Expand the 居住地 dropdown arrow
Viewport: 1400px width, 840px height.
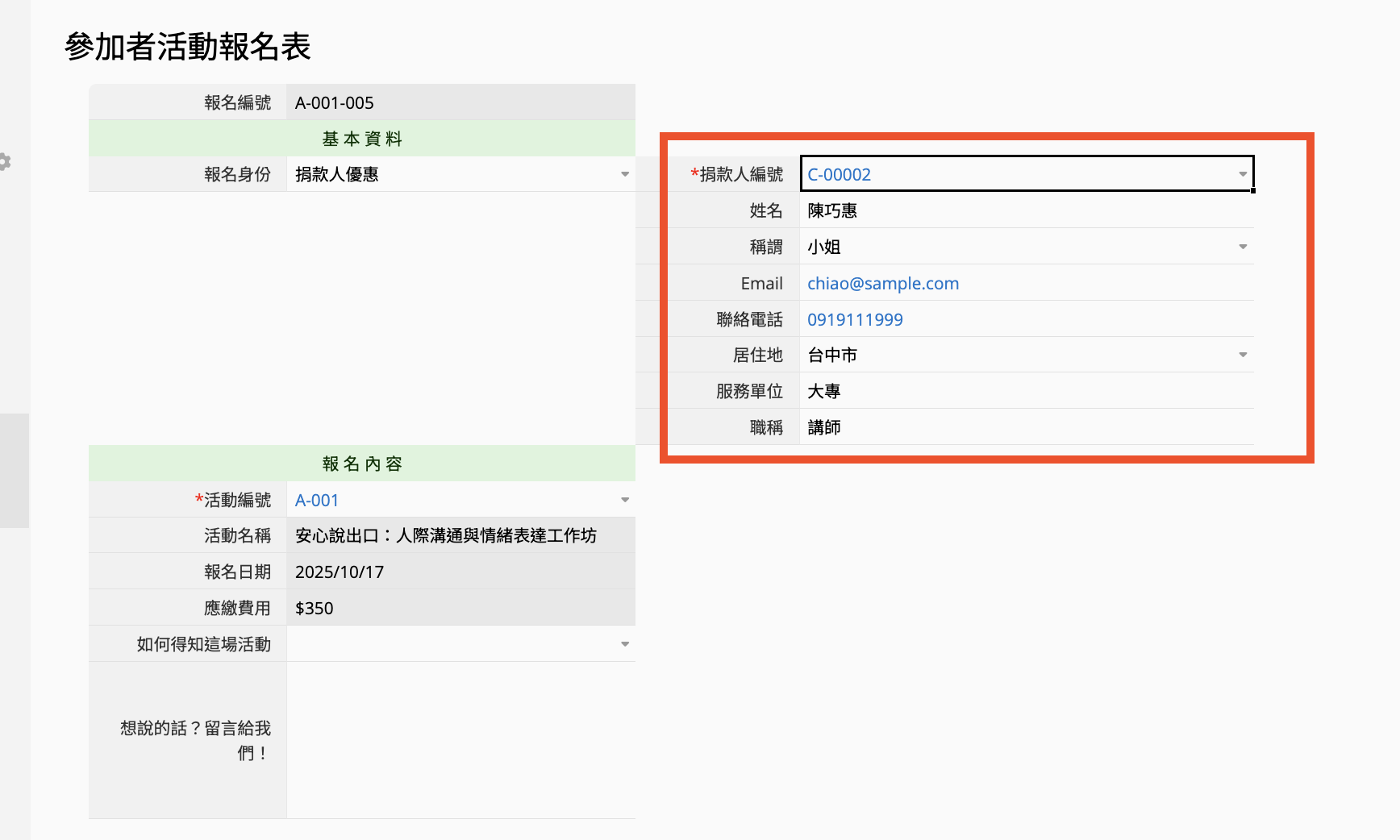point(1242,355)
